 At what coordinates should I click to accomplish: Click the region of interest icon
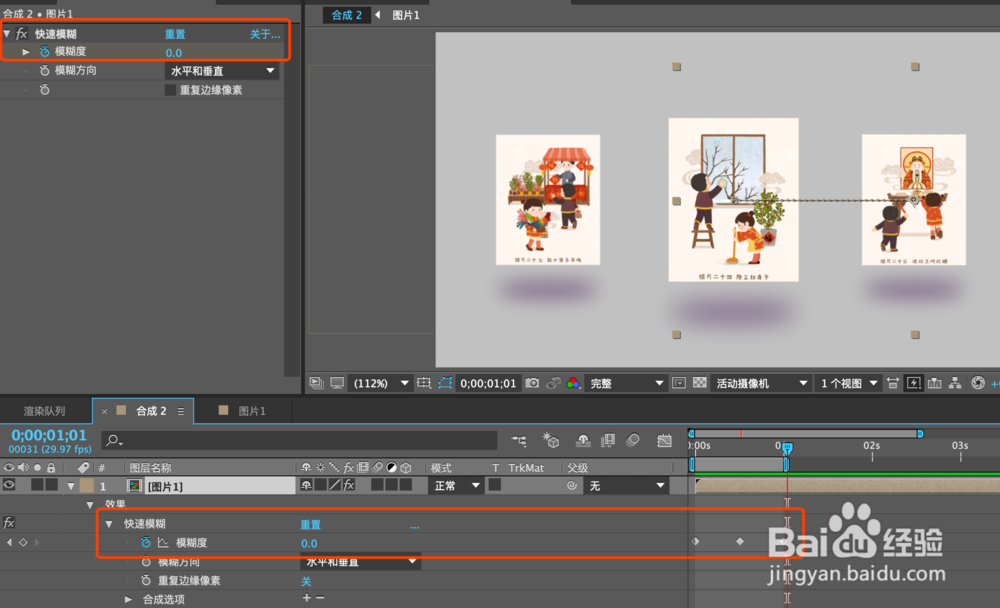coord(679,383)
